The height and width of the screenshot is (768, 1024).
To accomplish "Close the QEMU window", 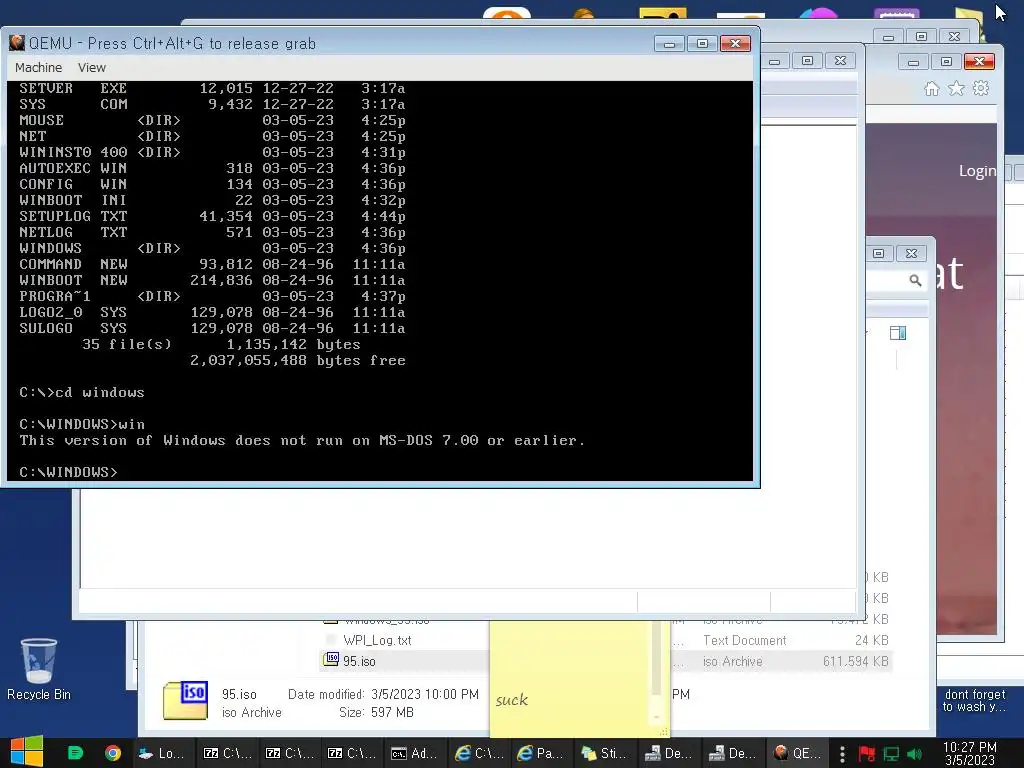I will point(735,44).
